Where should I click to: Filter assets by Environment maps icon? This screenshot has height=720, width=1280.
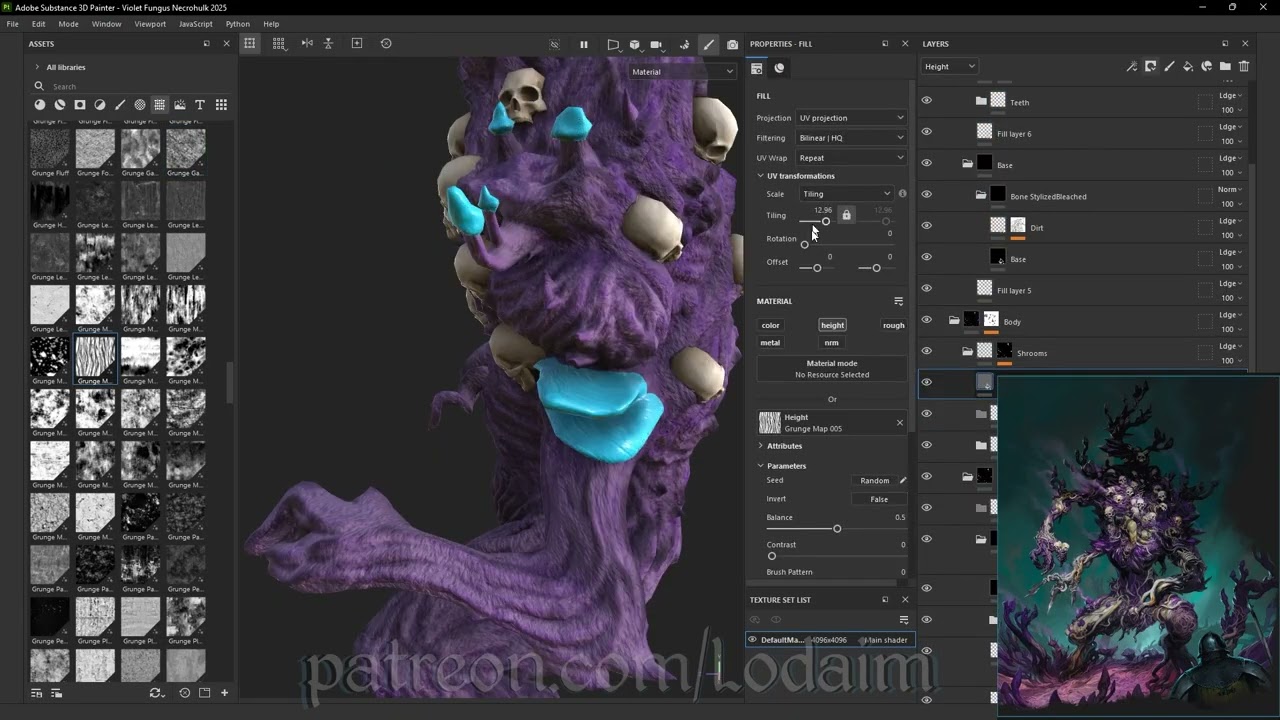[180, 105]
